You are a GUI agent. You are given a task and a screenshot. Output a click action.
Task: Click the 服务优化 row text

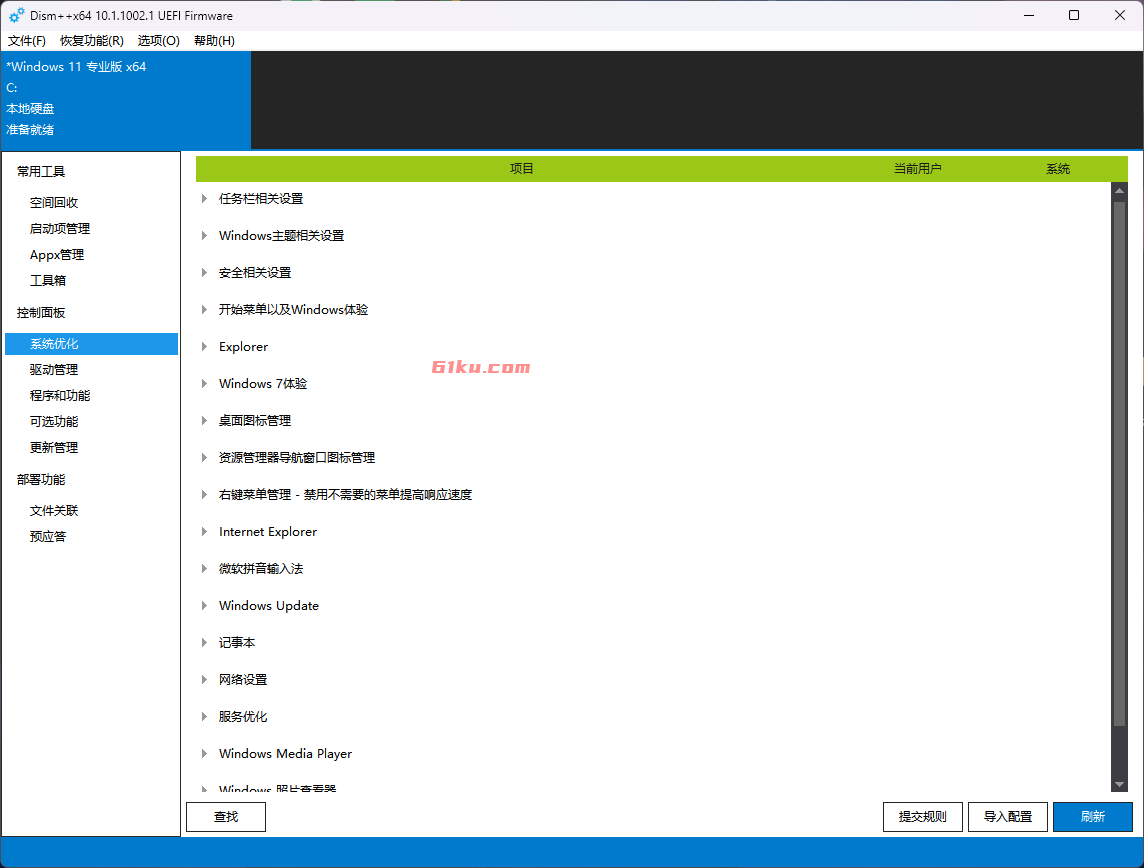point(243,717)
